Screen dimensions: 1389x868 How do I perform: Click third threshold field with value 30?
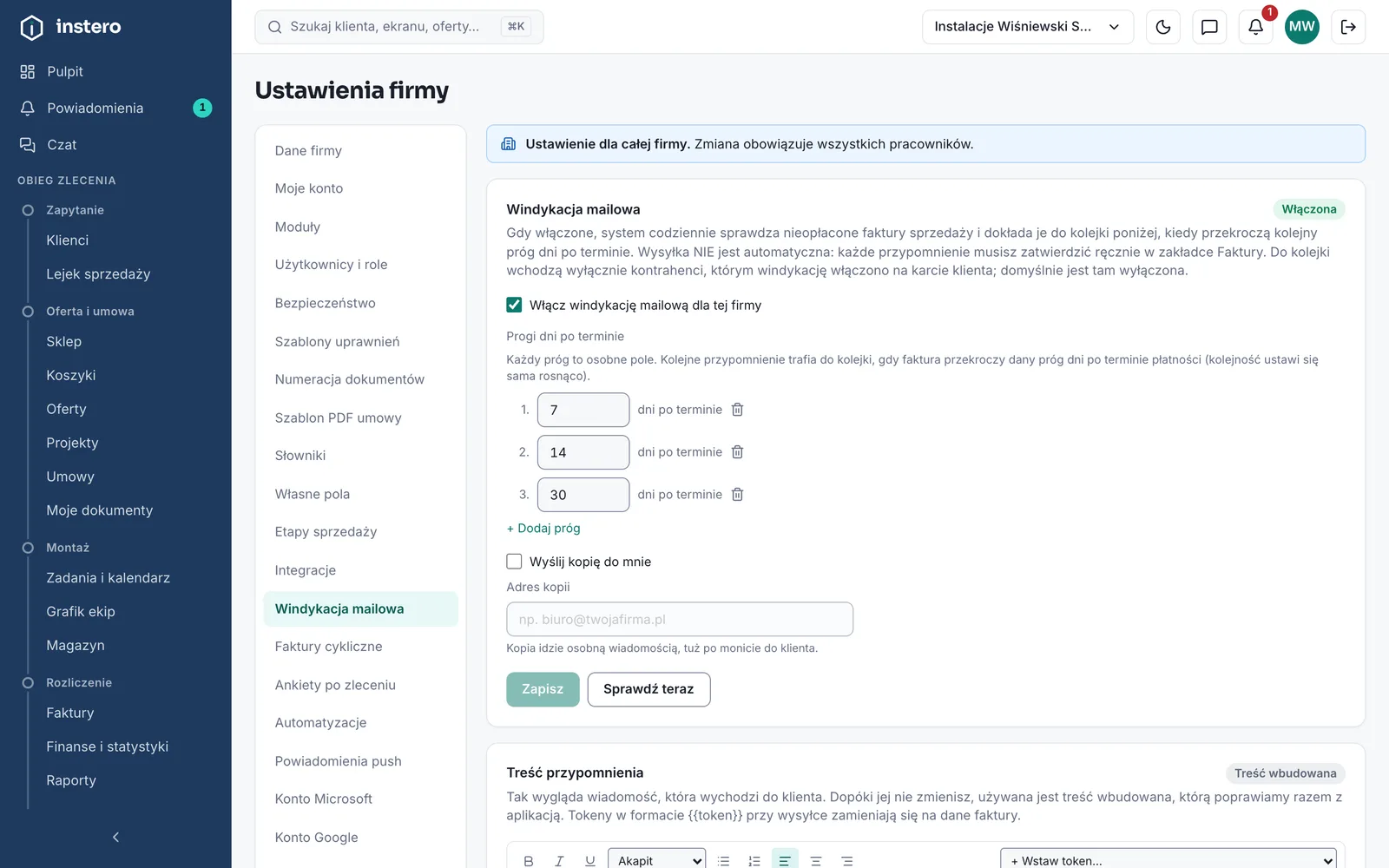coord(583,495)
